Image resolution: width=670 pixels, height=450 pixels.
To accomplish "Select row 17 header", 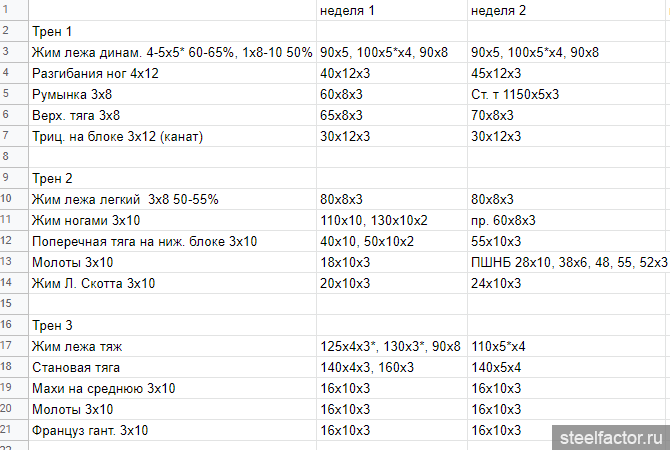I will coord(6,346).
